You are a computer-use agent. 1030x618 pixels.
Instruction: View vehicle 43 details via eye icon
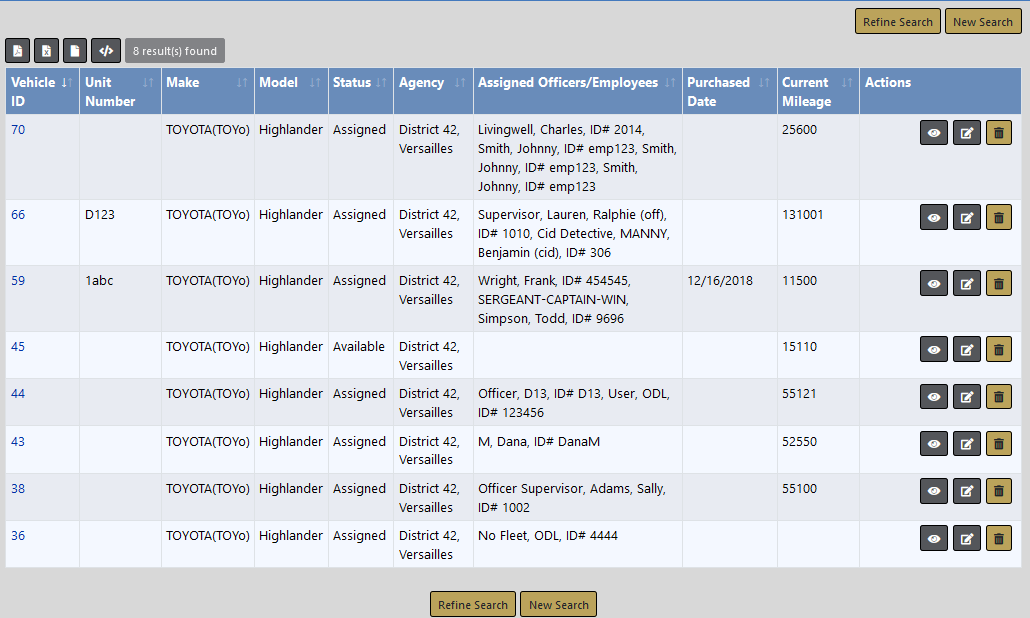pos(934,444)
